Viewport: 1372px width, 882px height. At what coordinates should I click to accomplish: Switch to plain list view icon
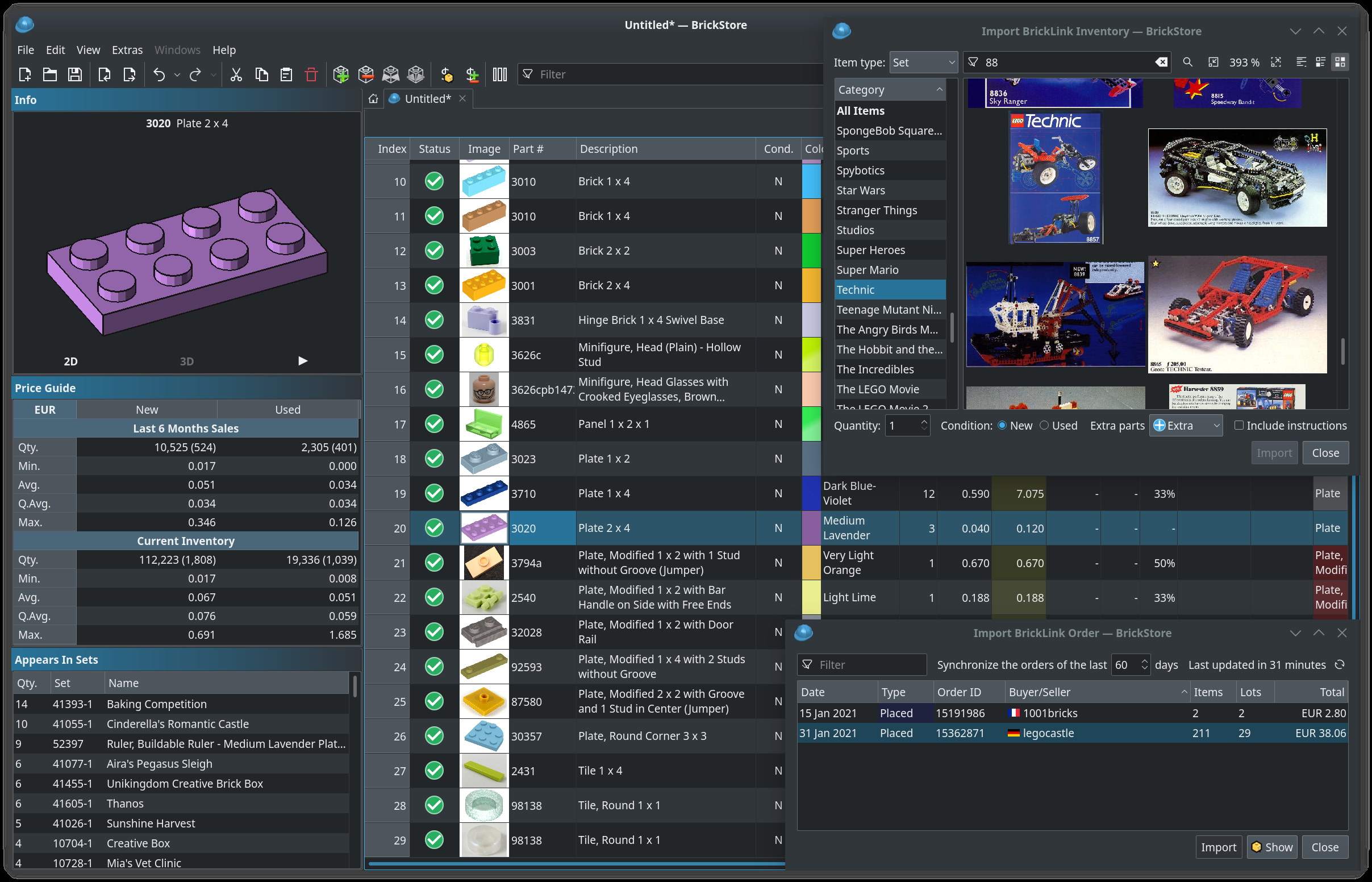pos(1301,62)
